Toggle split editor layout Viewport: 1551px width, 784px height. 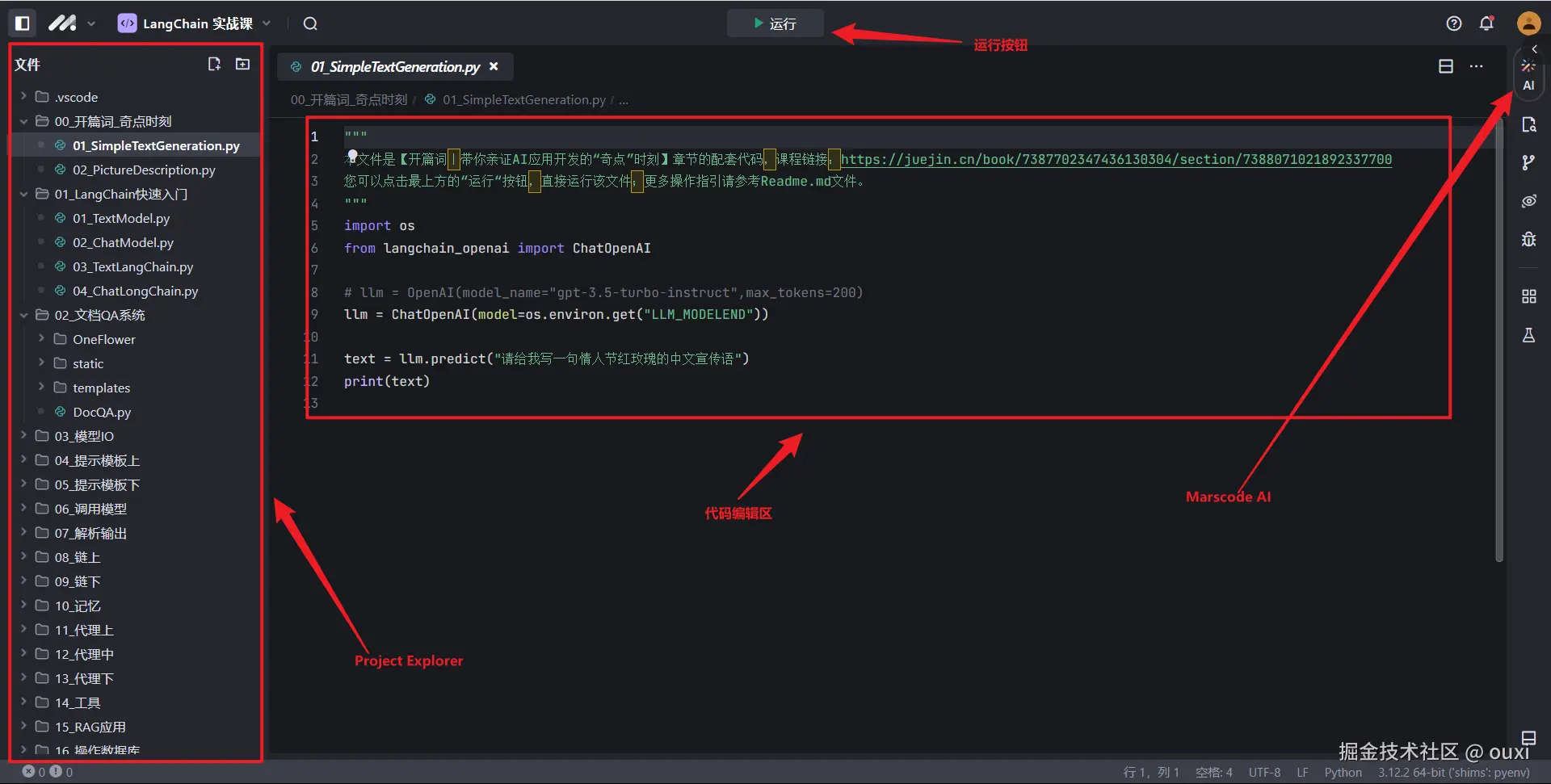(1446, 66)
